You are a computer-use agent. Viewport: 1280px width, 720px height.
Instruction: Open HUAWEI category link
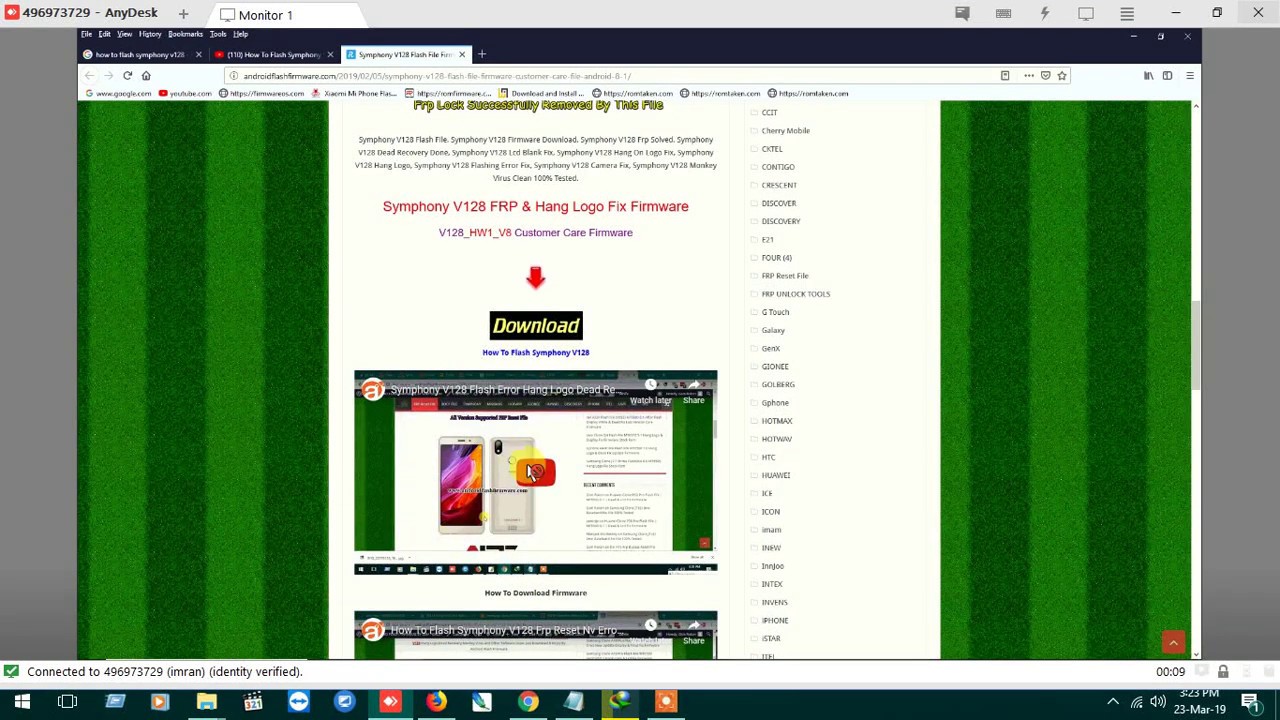[775, 475]
